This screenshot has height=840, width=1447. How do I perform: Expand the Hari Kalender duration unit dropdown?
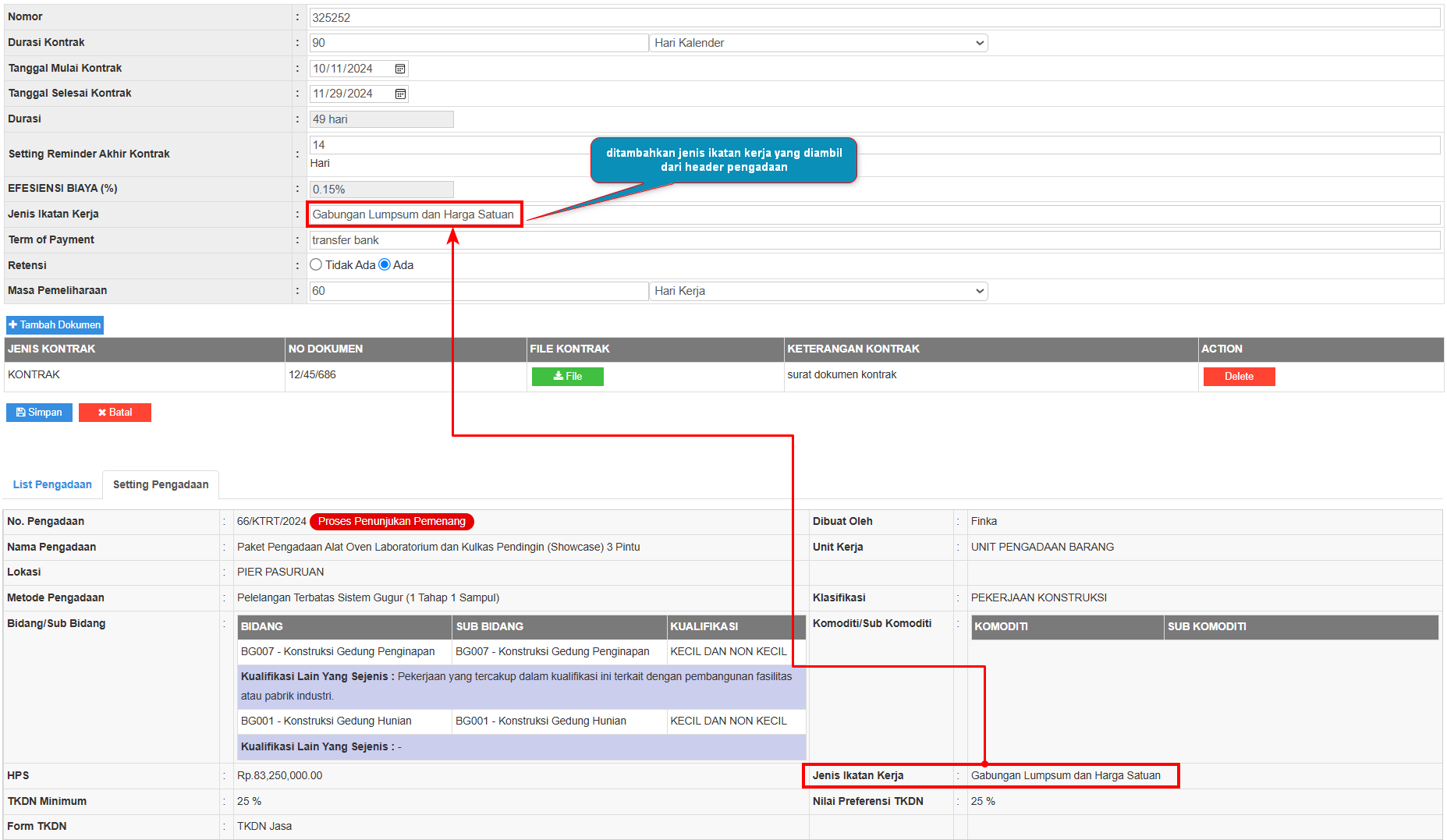tap(818, 43)
